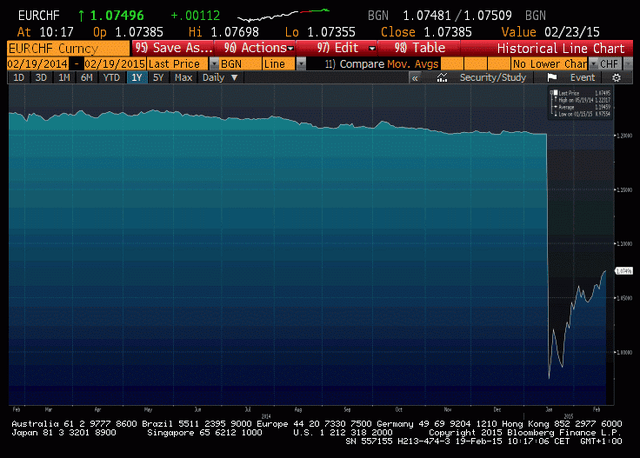Viewport: 640px width, 458px height.
Task: Open the CHF currency dropdown arrow
Action: (x=628, y=64)
